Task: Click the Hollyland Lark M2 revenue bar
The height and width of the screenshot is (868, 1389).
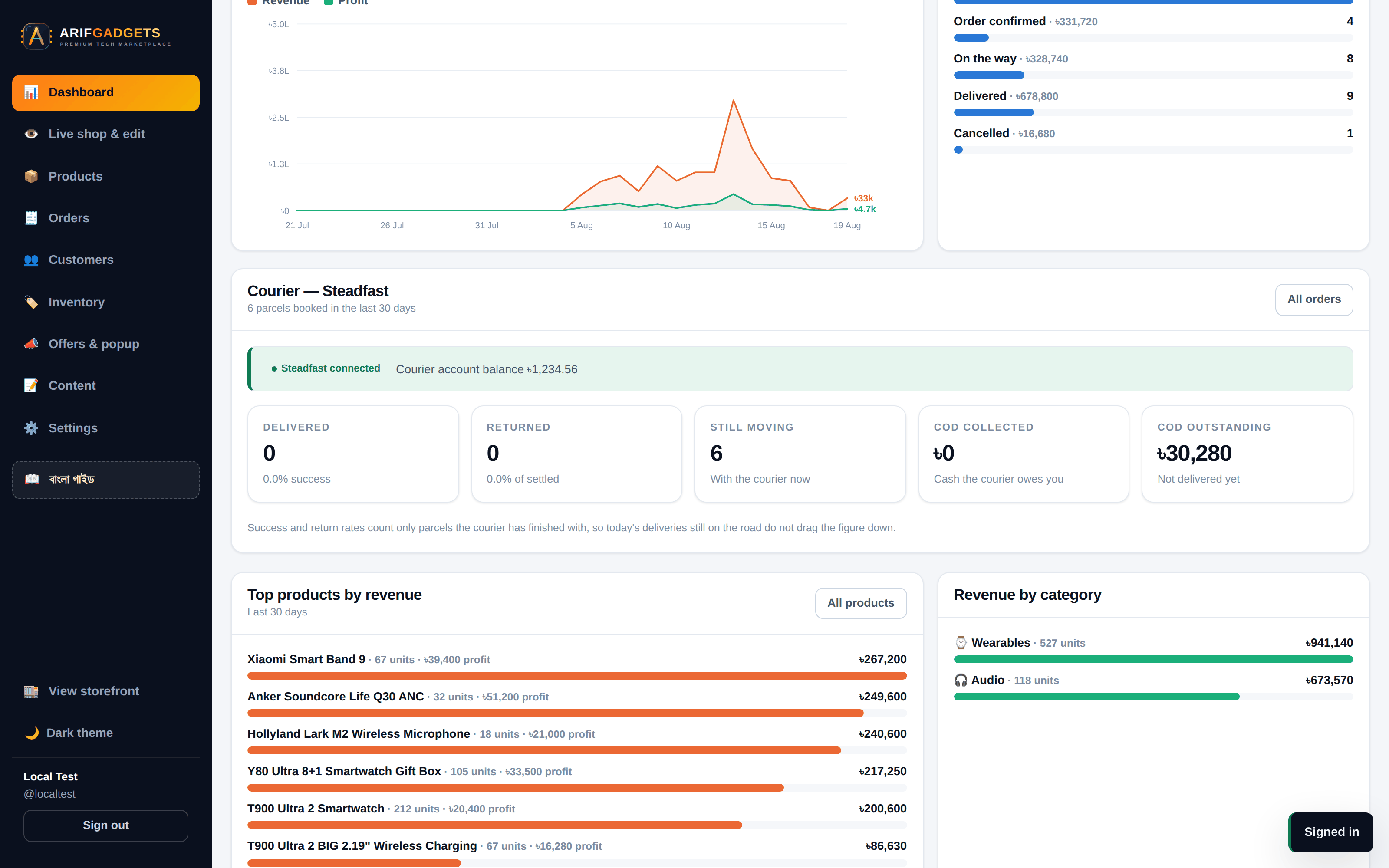Action: point(577,750)
